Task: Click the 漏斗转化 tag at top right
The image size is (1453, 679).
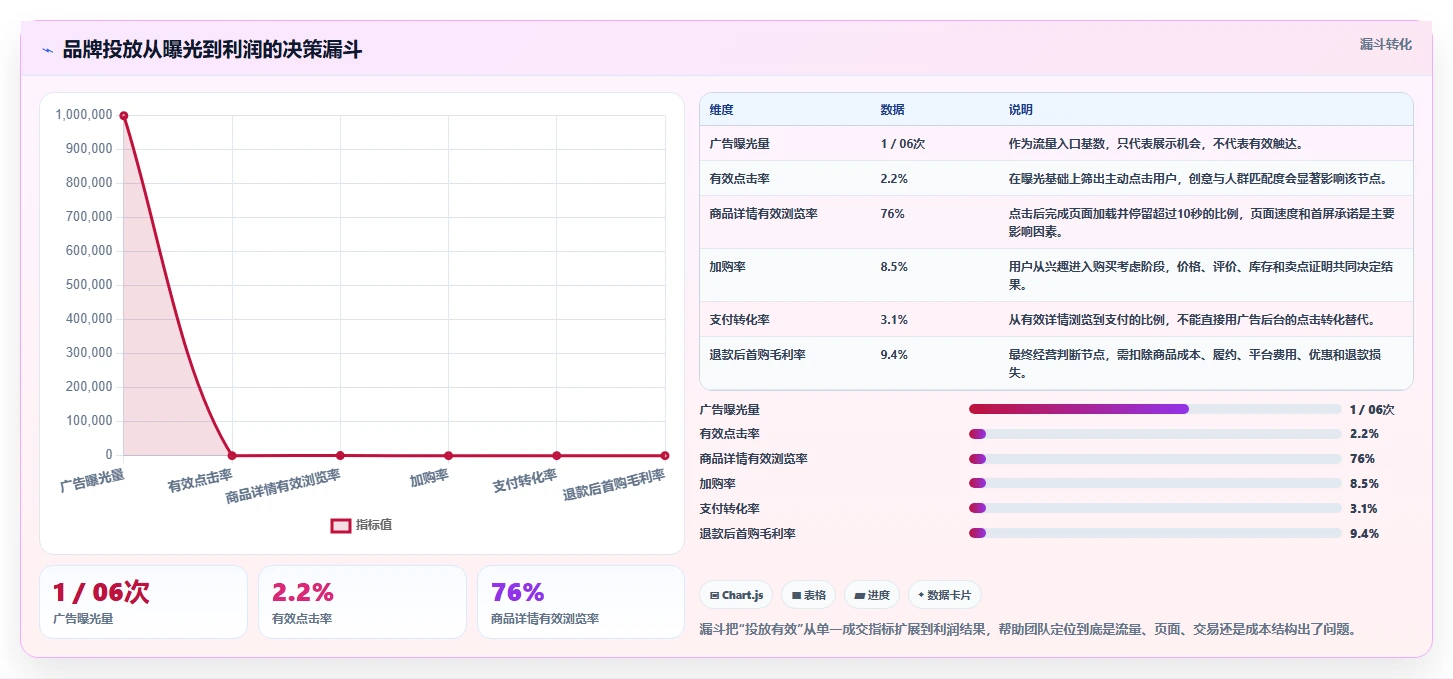Action: click(x=1386, y=44)
